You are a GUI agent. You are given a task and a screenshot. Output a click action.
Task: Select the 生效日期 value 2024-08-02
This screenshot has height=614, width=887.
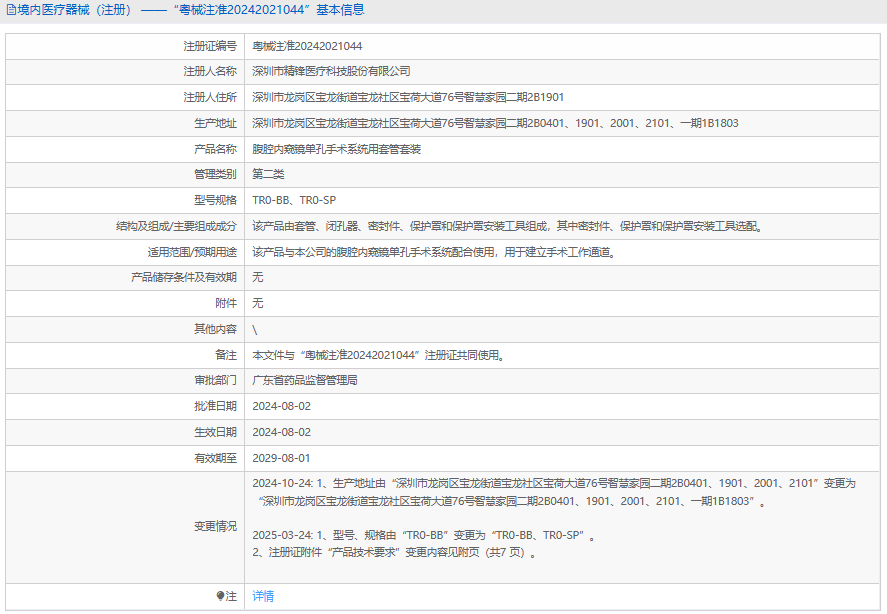[282, 432]
